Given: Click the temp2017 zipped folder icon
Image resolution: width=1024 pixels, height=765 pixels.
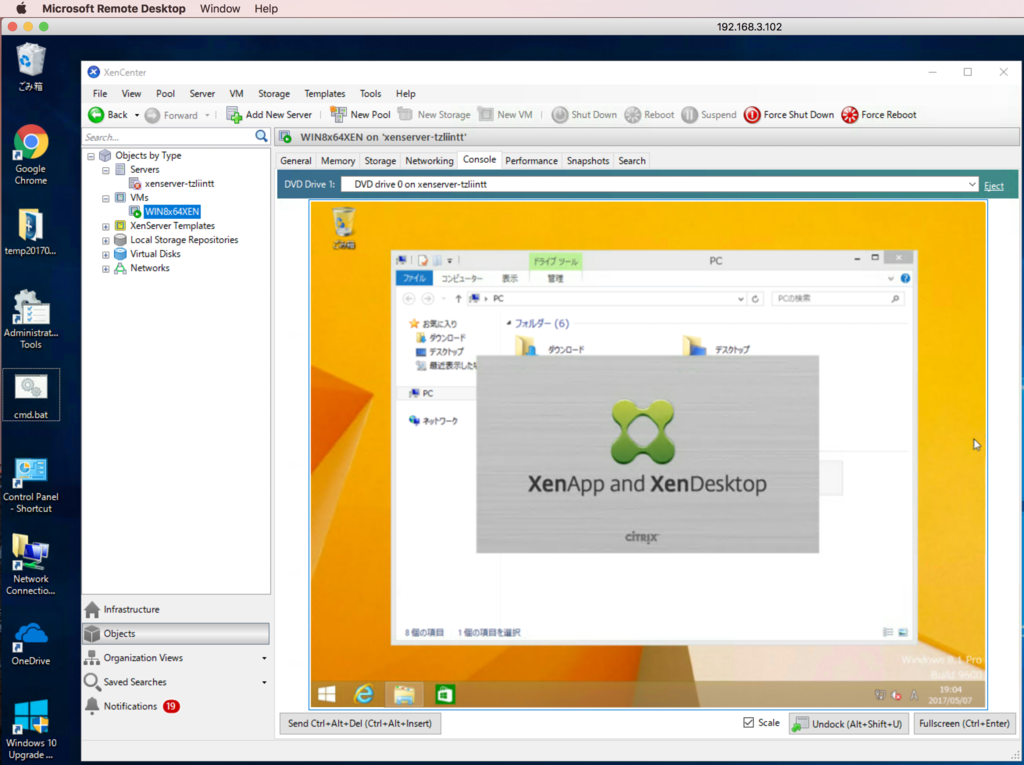Looking at the screenshot, I should (x=31, y=232).
